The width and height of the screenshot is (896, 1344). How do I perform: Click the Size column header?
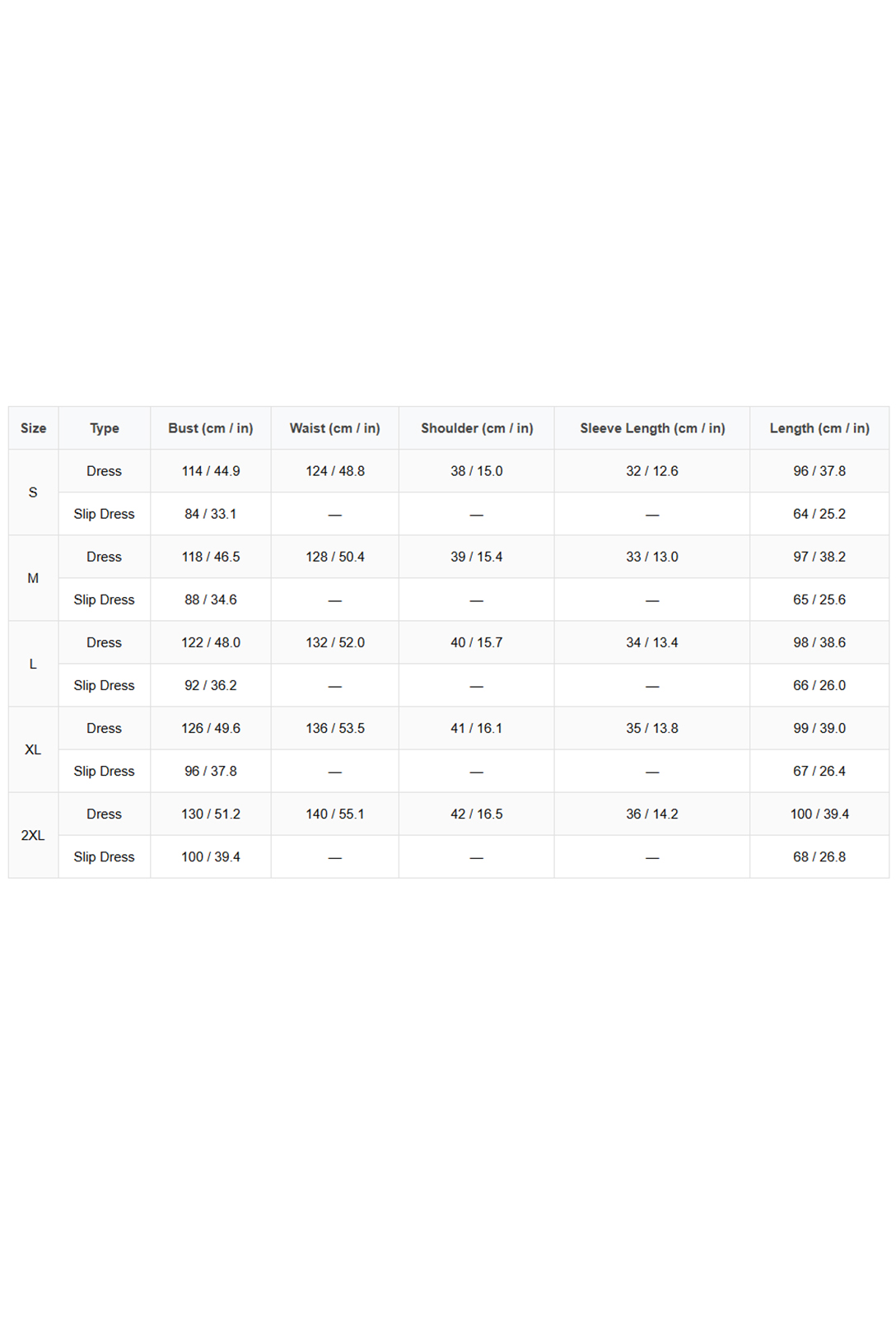point(33,428)
